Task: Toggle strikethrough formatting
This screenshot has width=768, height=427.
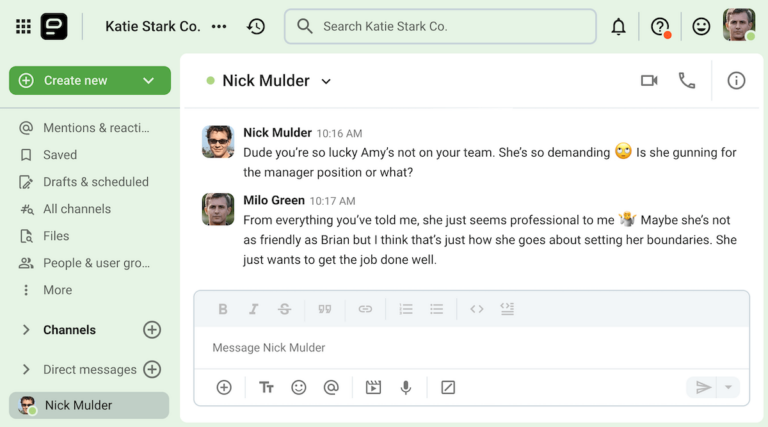Action: click(x=284, y=309)
